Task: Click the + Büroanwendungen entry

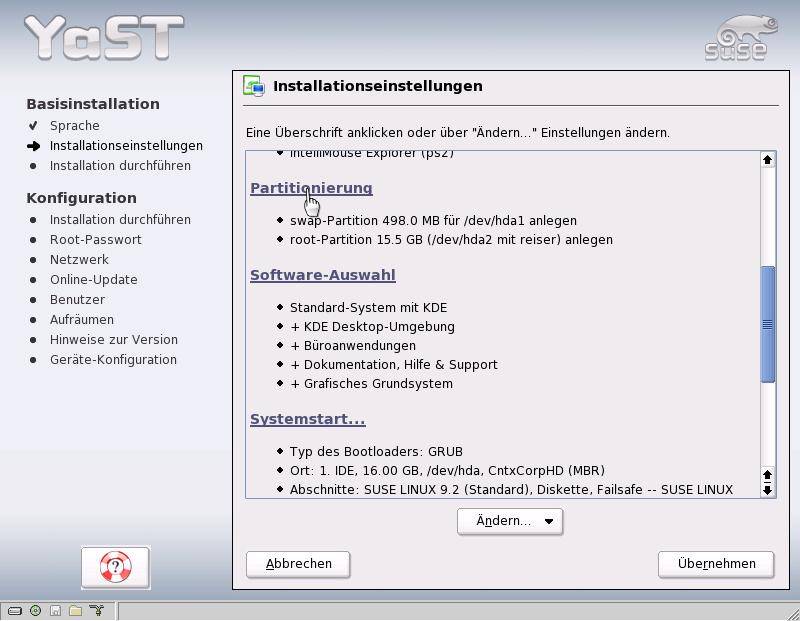Action: coord(353,345)
